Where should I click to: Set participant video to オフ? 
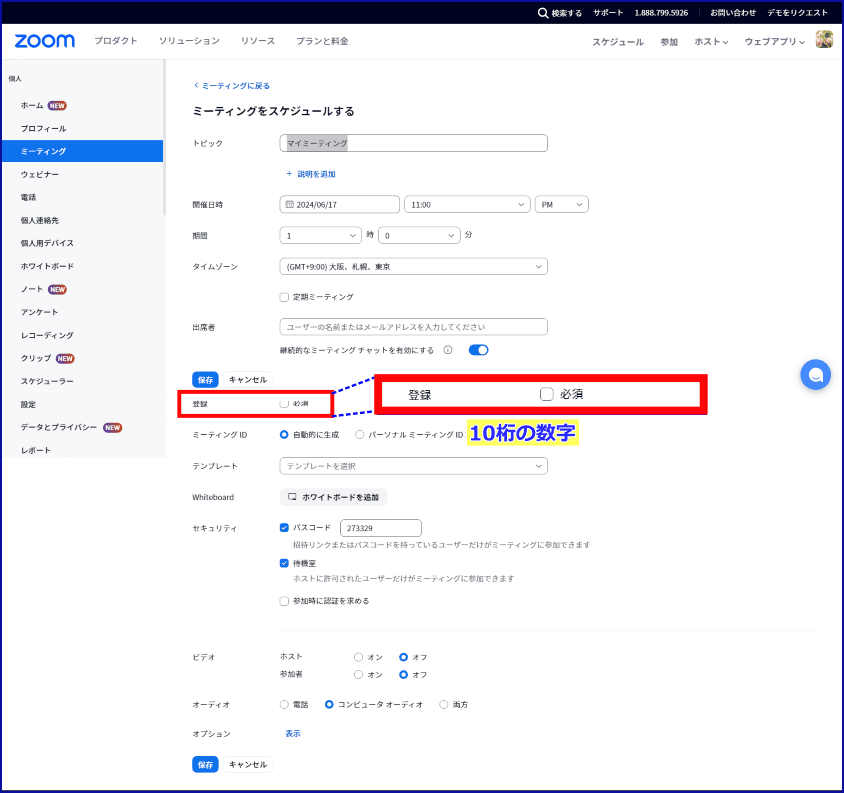(403, 675)
